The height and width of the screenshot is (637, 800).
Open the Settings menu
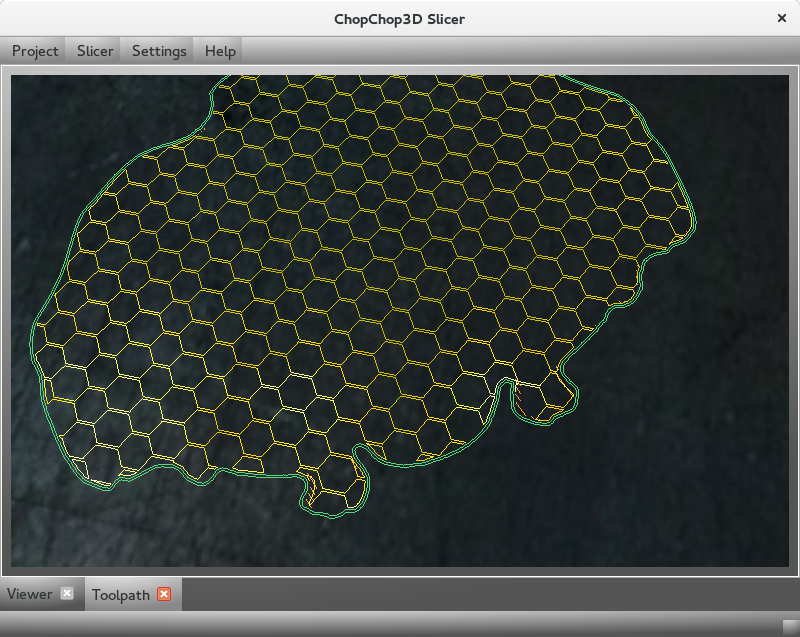point(159,51)
